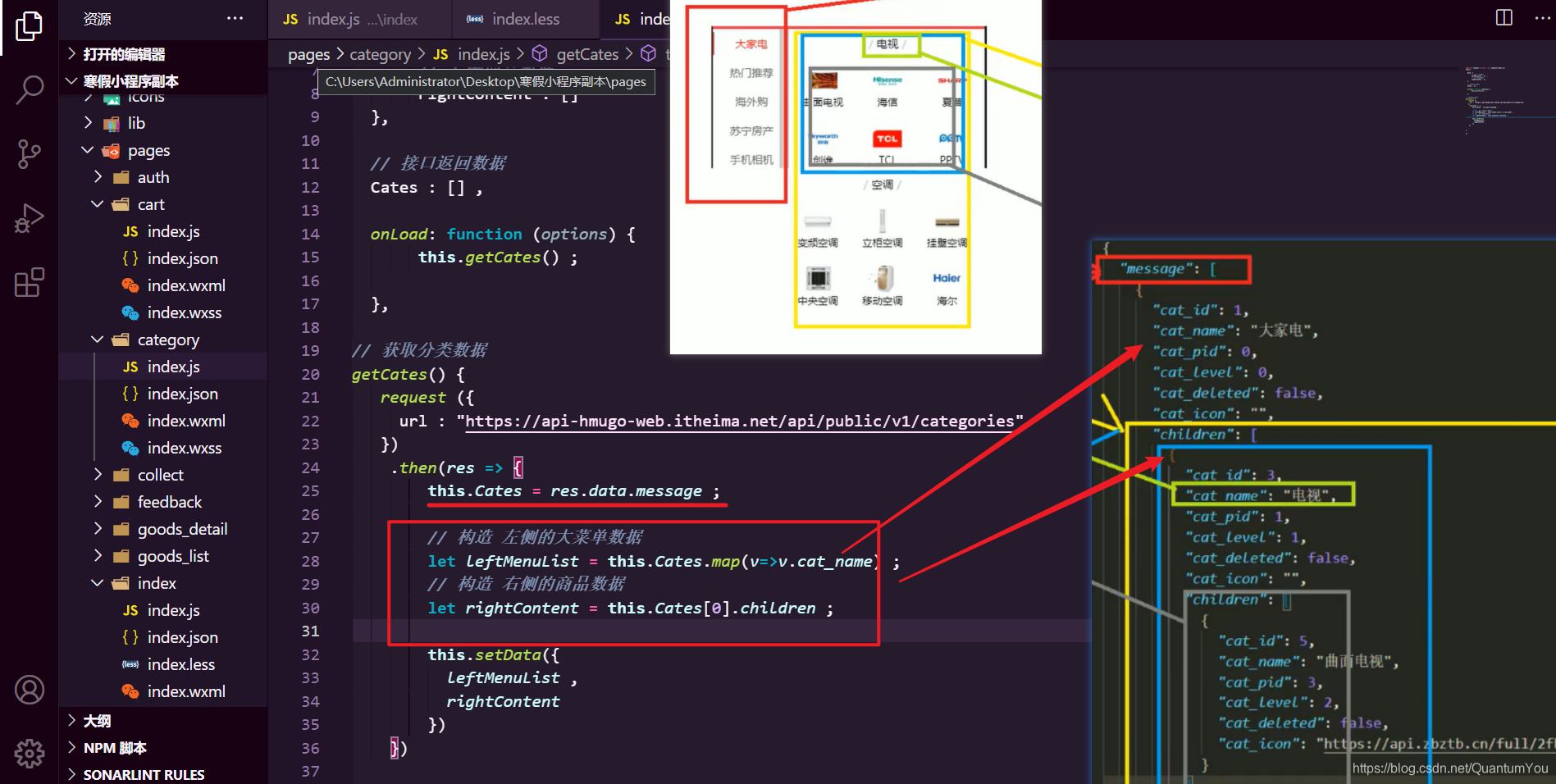Click the 'Cates : [] ,' code line
Screen dimensions: 1556x784
[x=426, y=187]
